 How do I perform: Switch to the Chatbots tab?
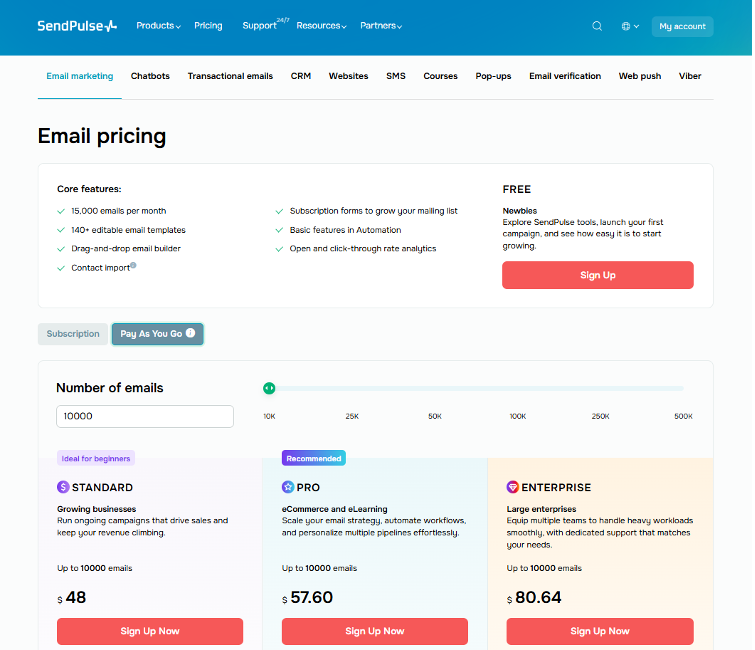click(x=150, y=76)
